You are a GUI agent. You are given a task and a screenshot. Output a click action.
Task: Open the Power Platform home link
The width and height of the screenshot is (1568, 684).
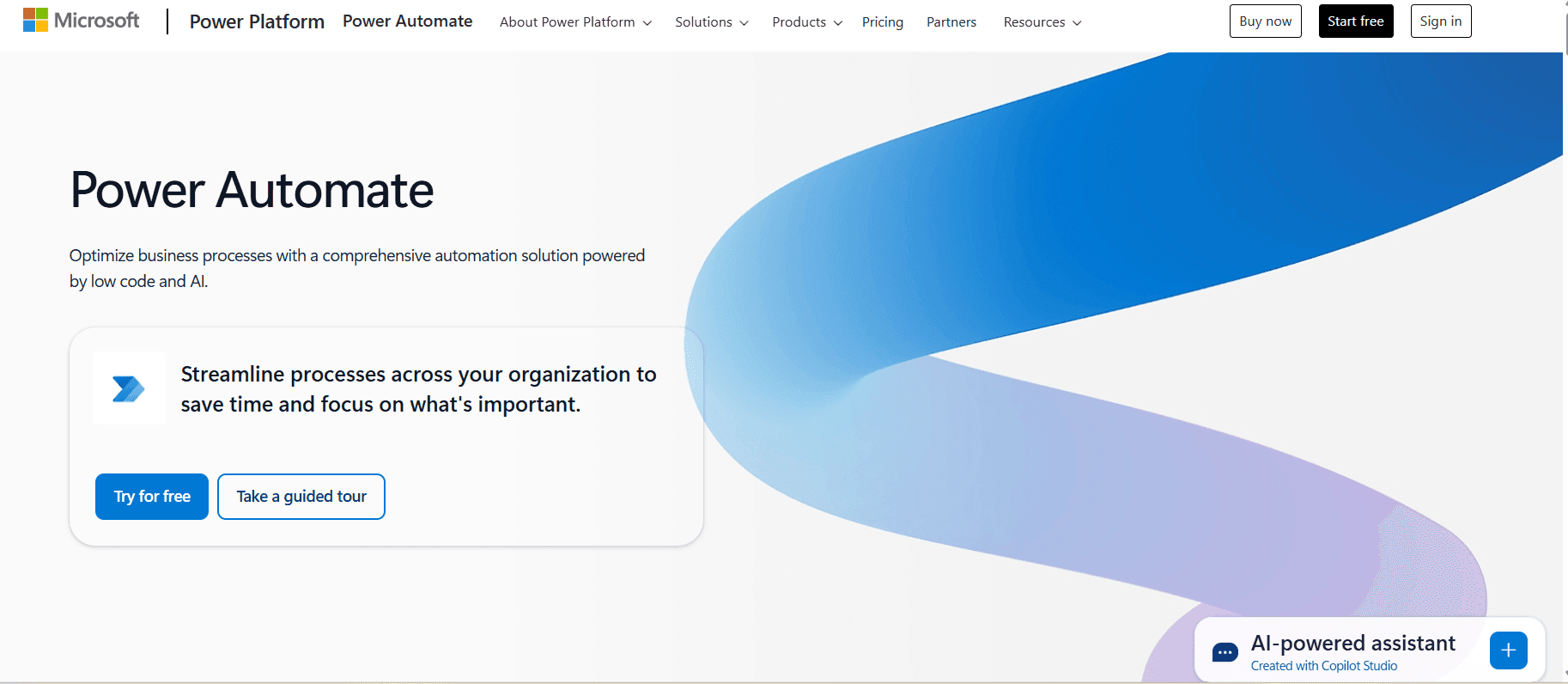(x=257, y=21)
